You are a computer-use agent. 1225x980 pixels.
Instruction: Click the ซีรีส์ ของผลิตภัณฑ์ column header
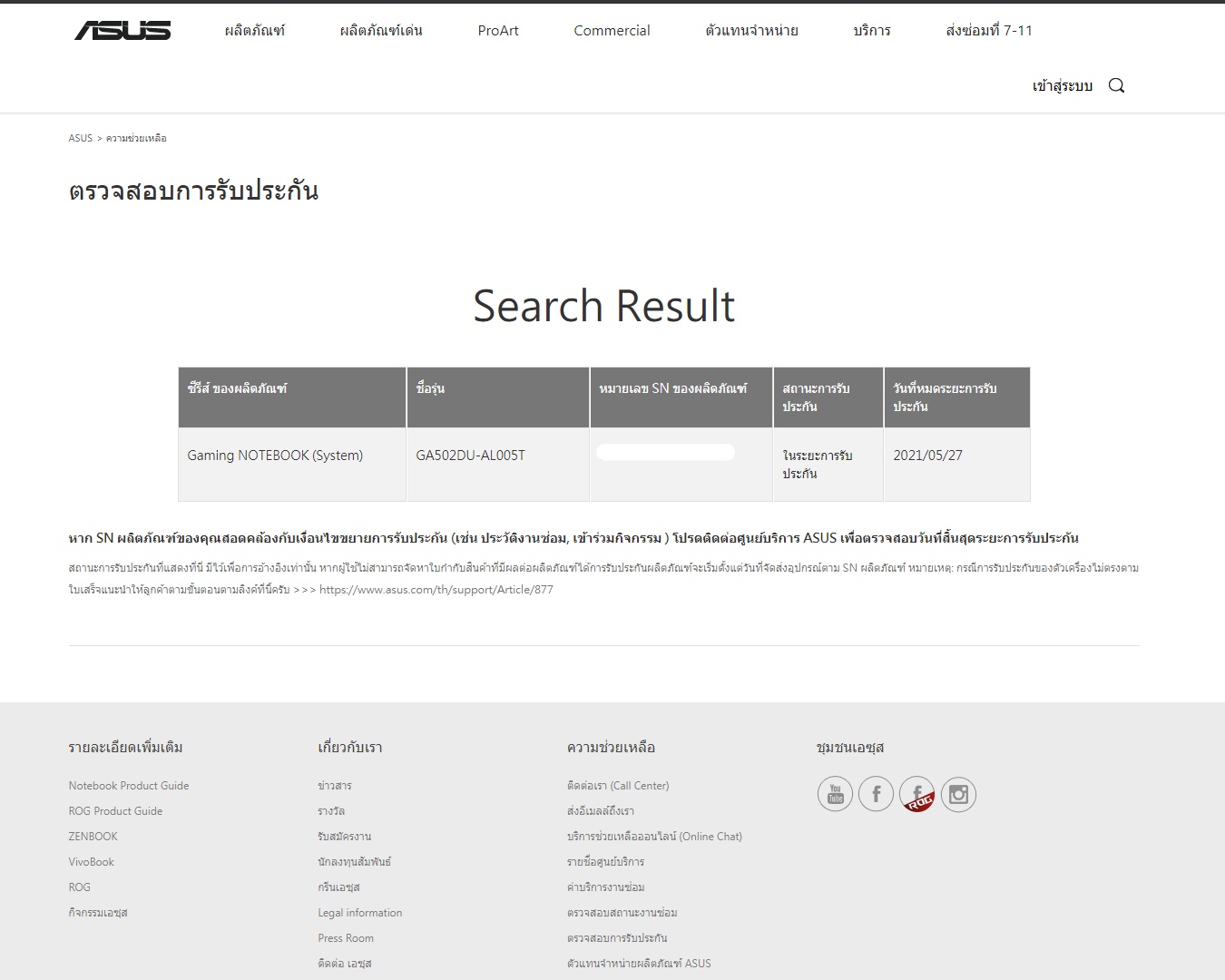[x=292, y=397]
